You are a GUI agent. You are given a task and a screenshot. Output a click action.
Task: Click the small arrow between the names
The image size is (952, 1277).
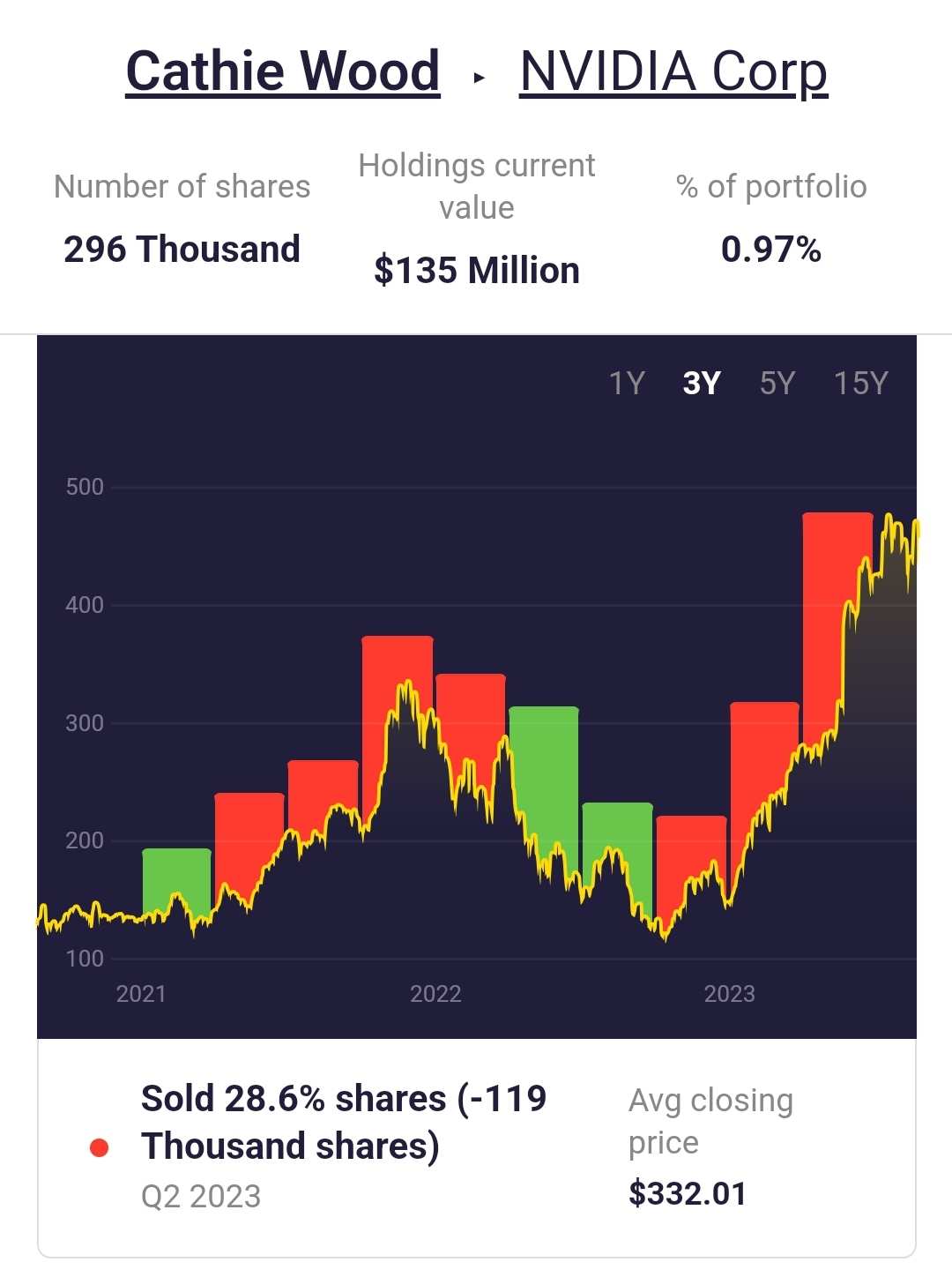pos(479,78)
